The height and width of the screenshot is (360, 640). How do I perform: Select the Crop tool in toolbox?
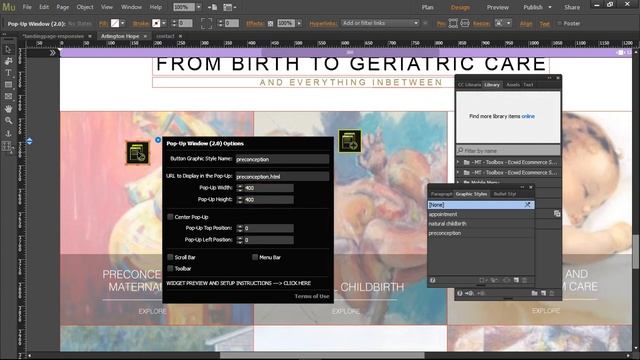[8, 61]
